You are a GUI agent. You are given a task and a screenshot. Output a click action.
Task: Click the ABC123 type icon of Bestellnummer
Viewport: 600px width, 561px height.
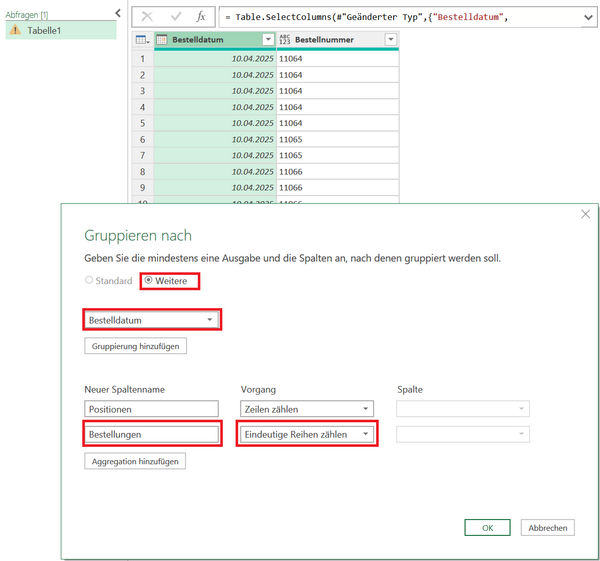[x=285, y=39]
